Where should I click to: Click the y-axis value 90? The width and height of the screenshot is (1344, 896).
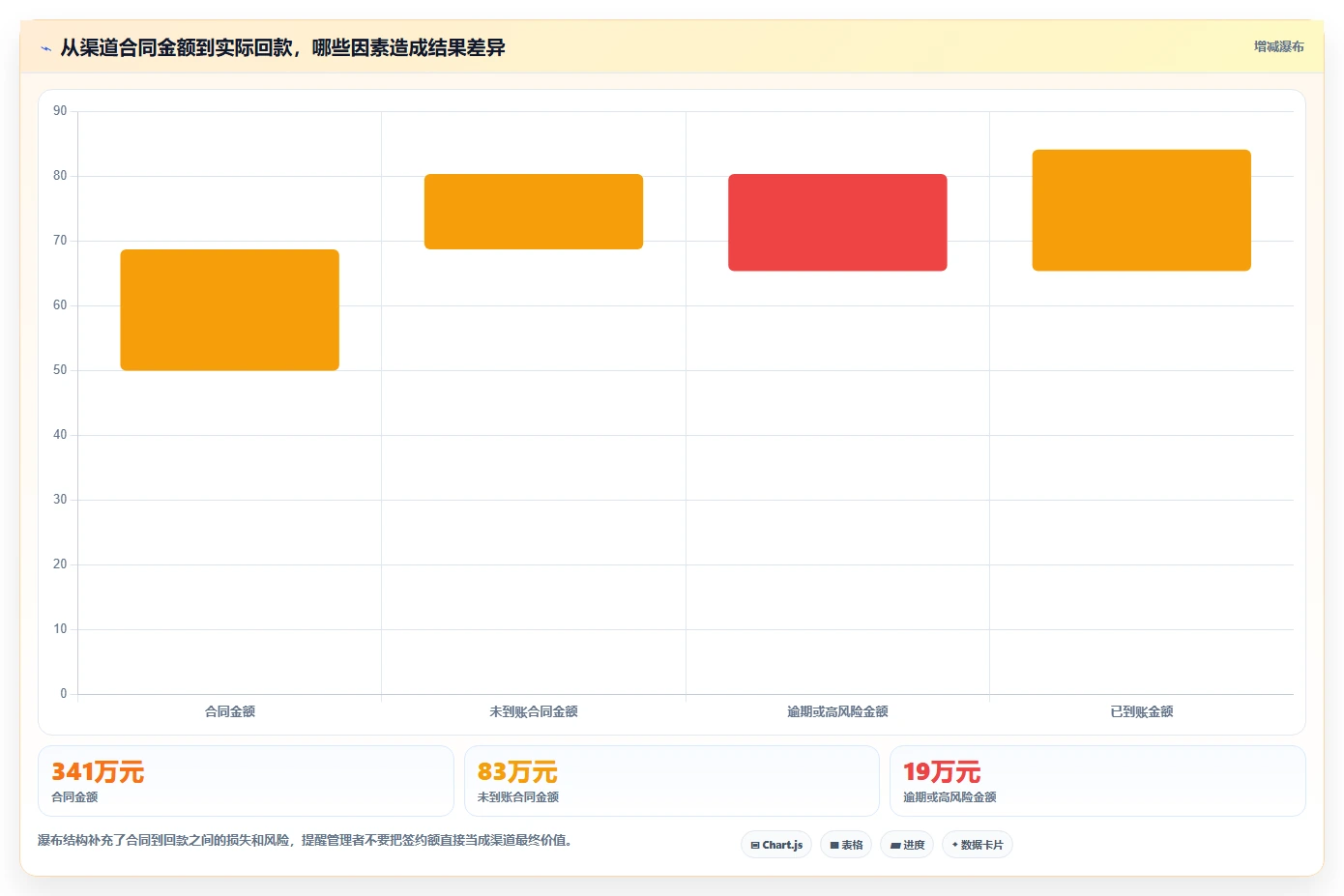[60, 111]
